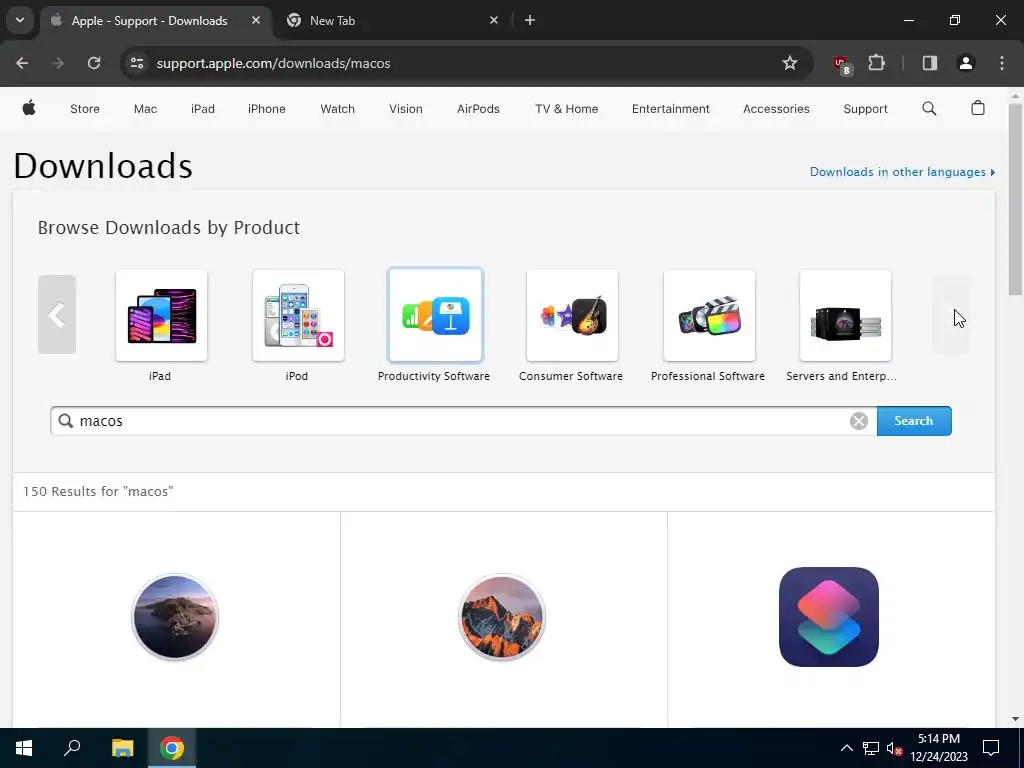Click into the macos search input field
This screenshot has height=768, width=1024.
464,421
